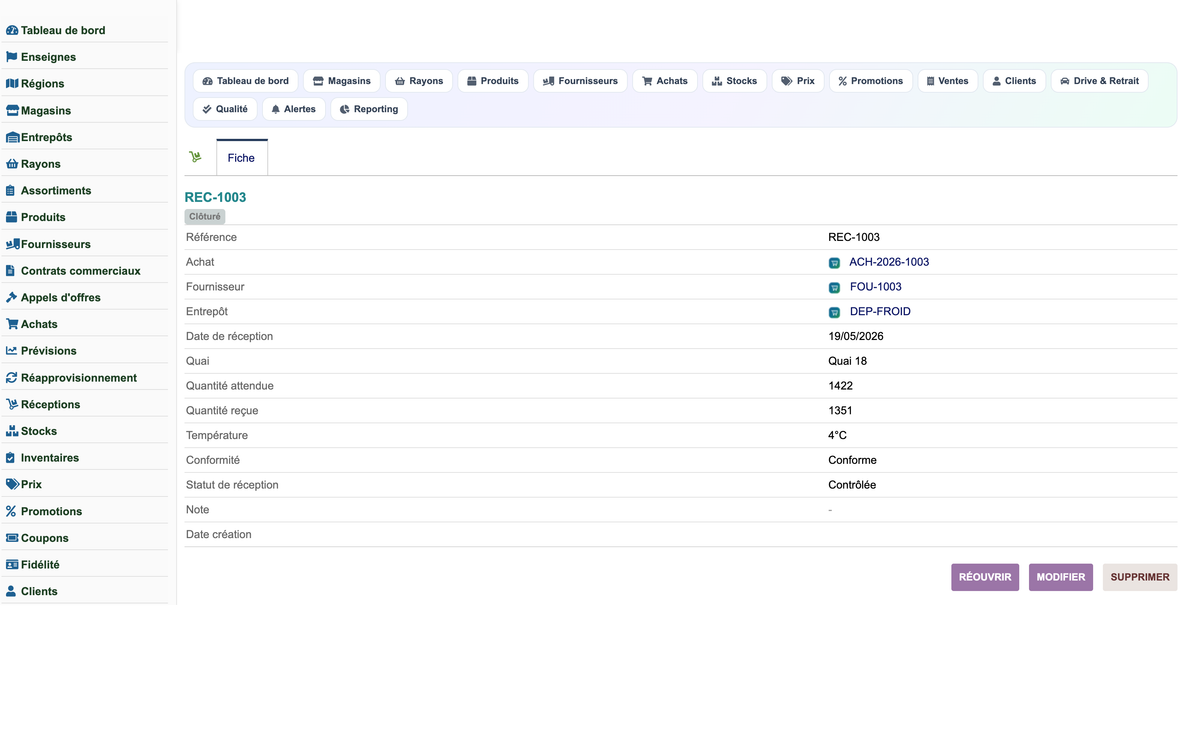Click the Fournisseurs dolly icon in sidebar

(x=13, y=244)
